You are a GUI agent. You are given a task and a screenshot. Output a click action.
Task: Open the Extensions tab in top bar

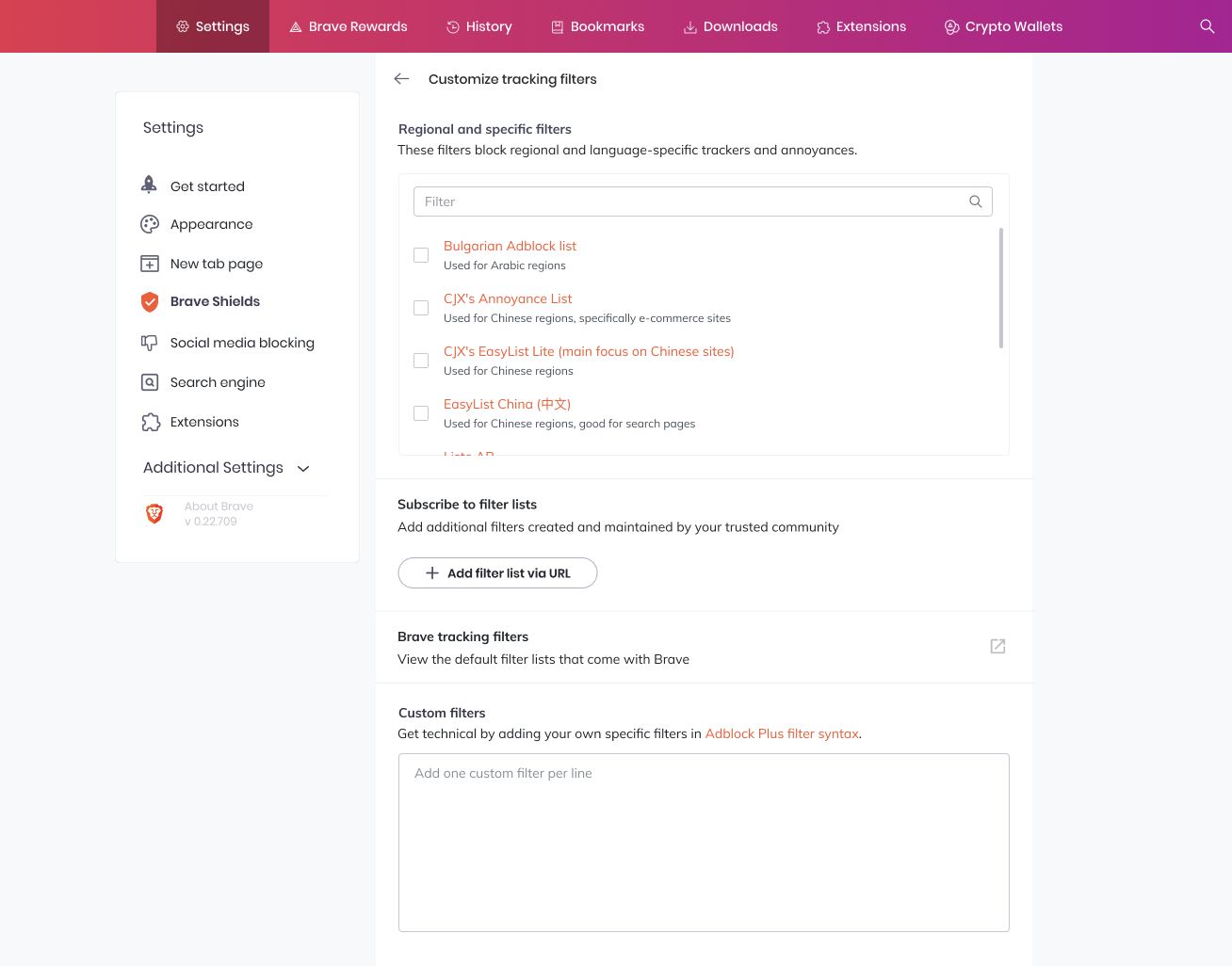click(862, 26)
